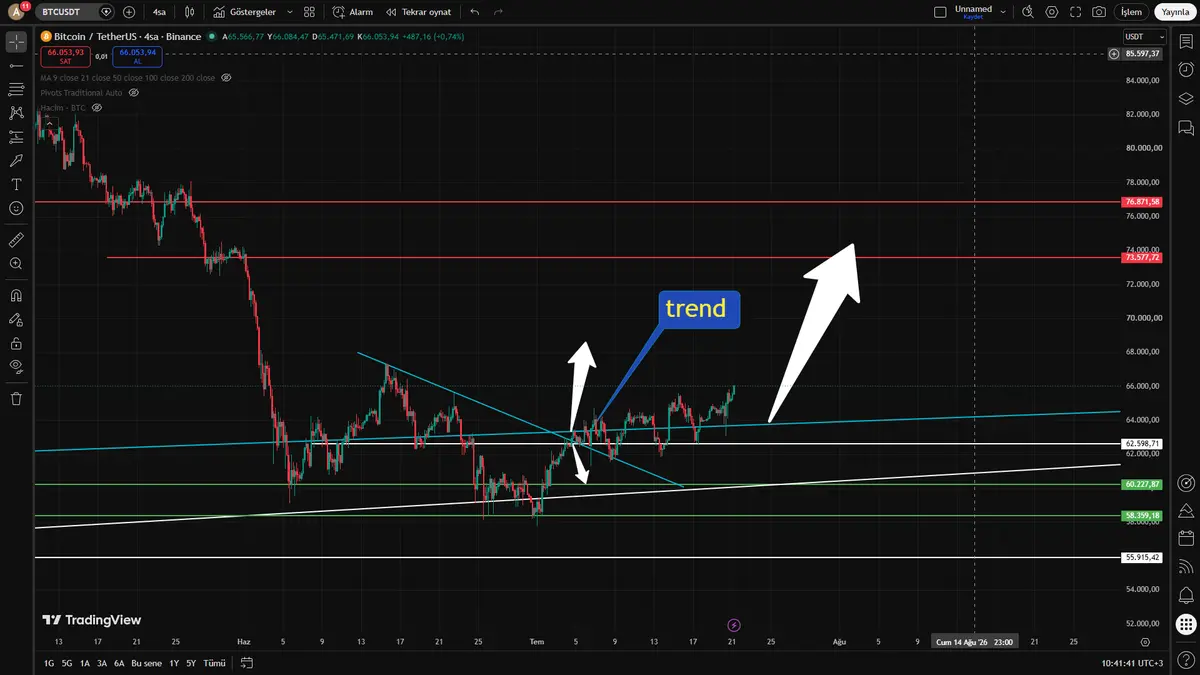This screenshot has width=1200, height=675.
Task: Open the Göstergeler indicators dialog
Action: point(245,12)
